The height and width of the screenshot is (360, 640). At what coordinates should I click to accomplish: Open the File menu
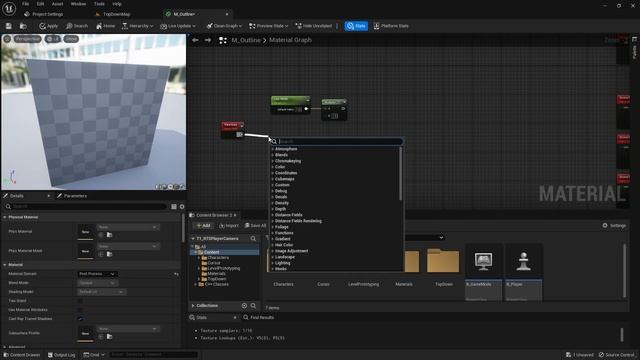pyautogui.click(x=26, y=4)
